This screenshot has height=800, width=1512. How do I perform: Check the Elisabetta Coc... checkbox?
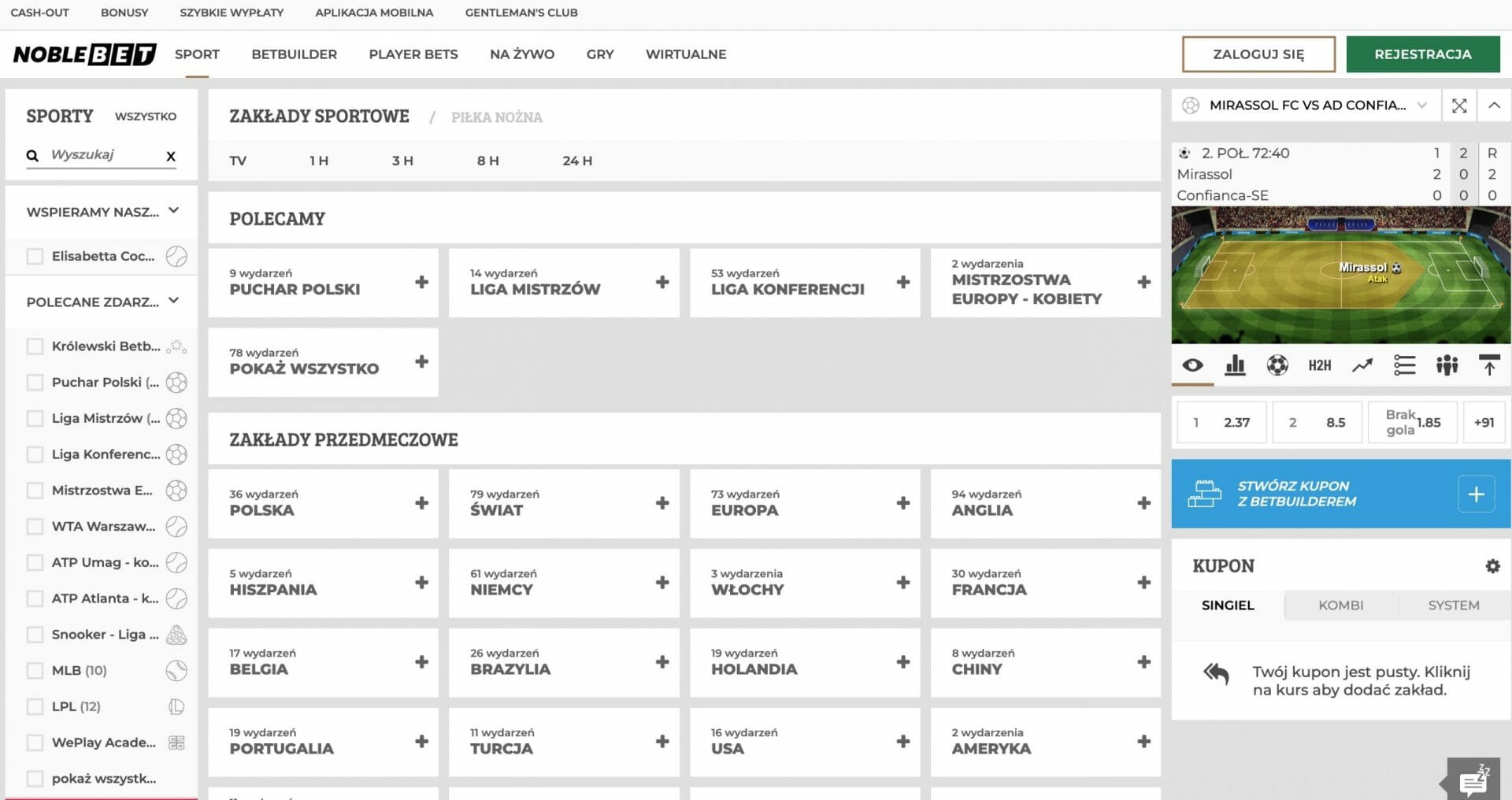tap(35, 257)
